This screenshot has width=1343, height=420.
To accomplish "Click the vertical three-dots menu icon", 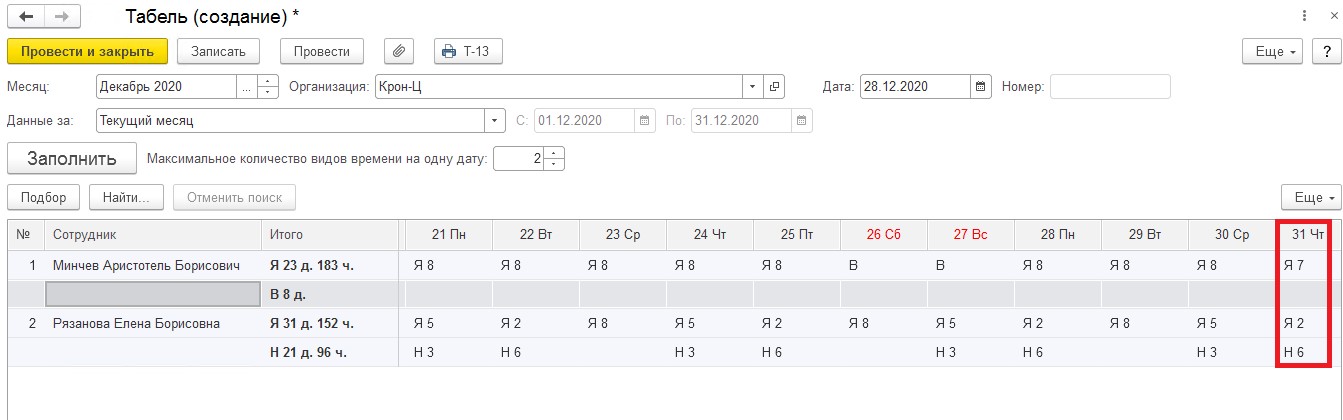I will (1304, 17).
